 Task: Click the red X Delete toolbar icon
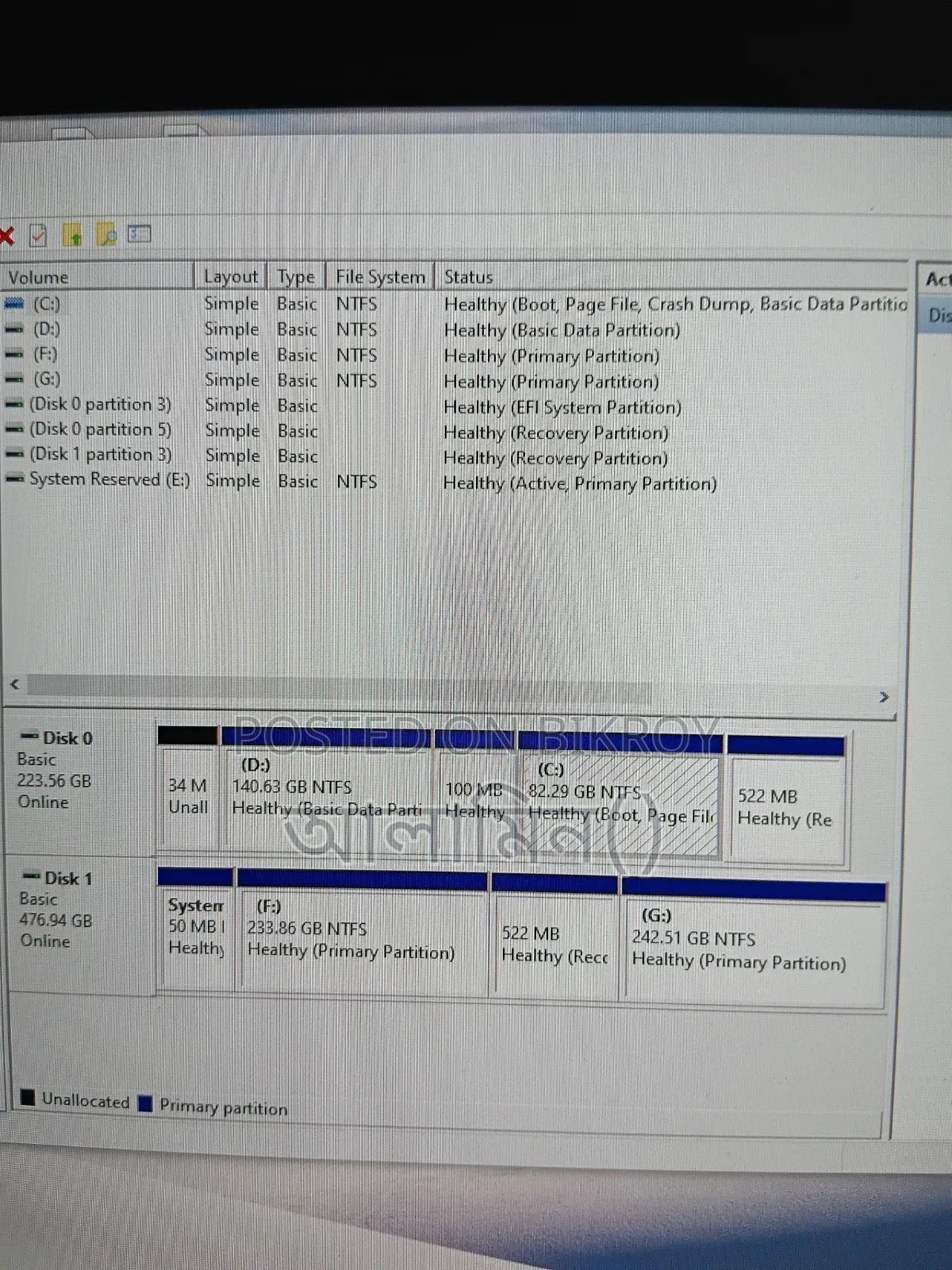tap(6, 235)
